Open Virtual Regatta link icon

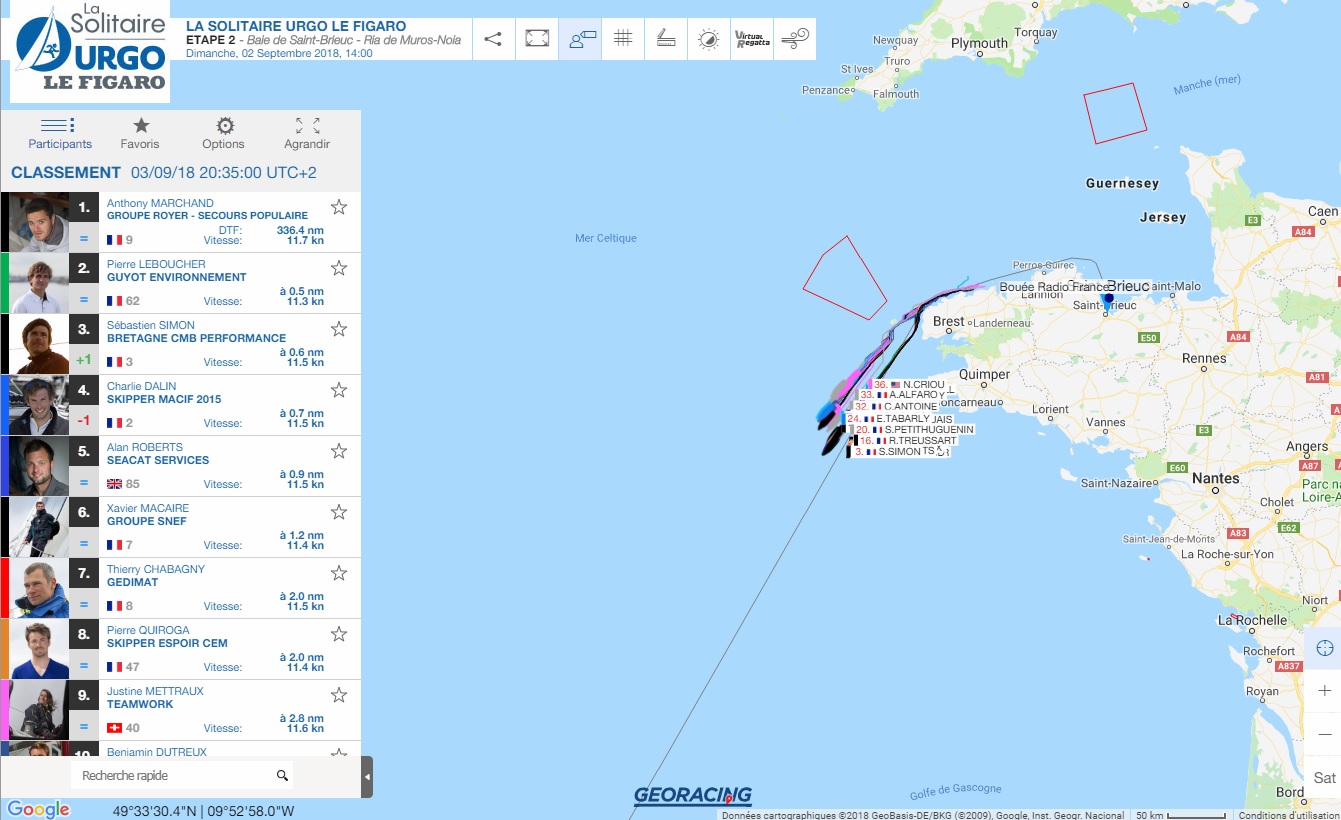click(752, 39)
